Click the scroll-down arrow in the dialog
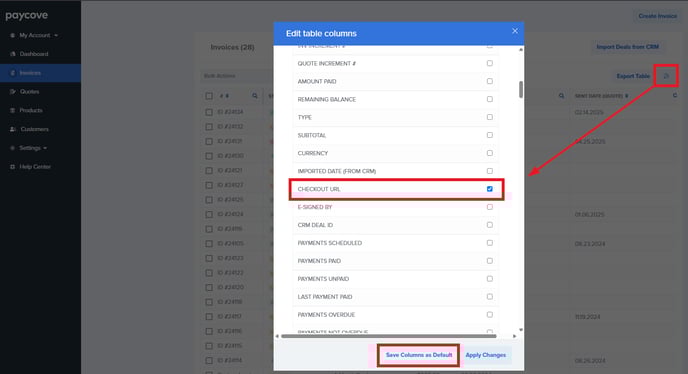 pos(521,330)
